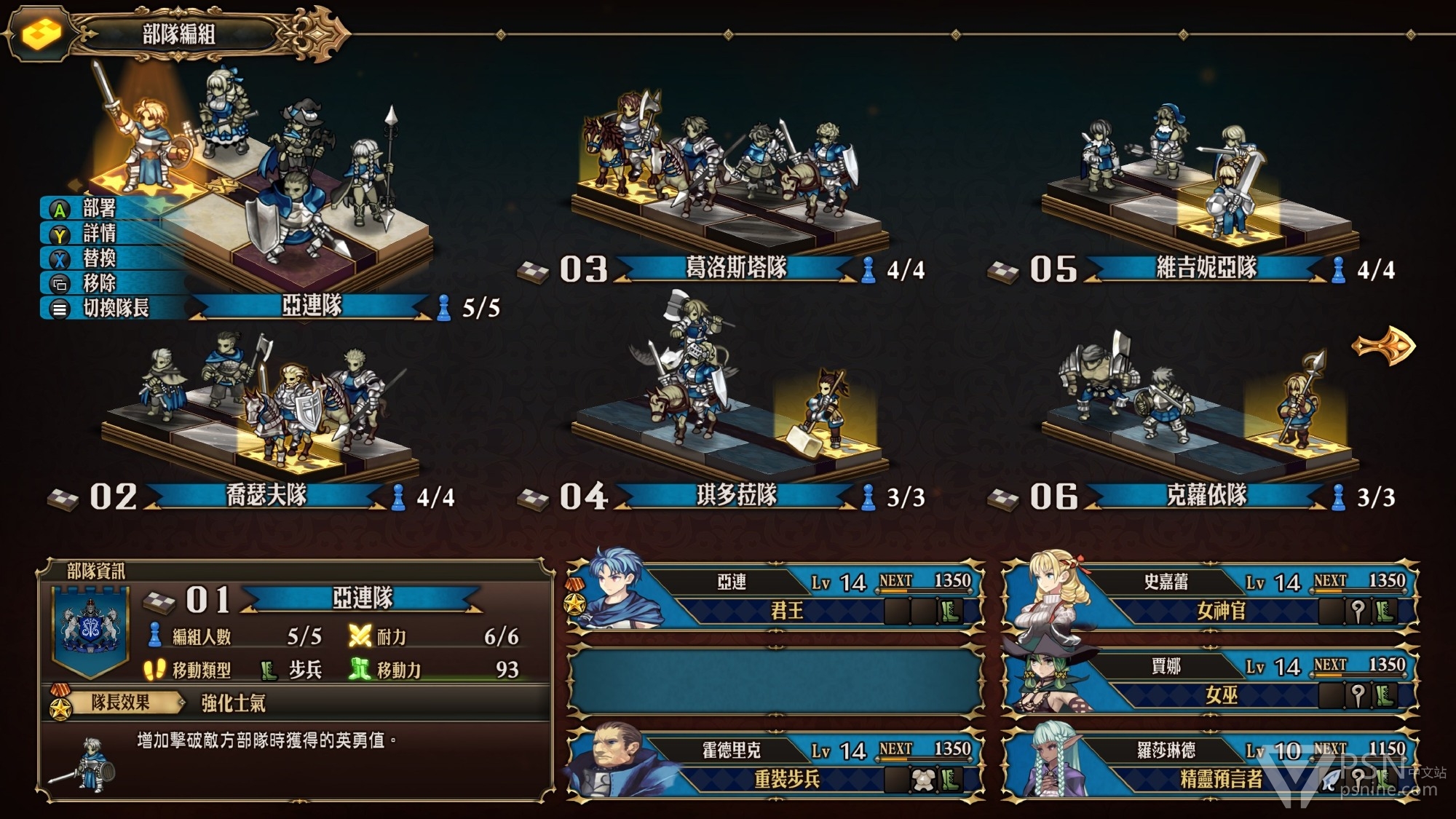
Task: Open 羅莎琳德 精靈預言者 character card
Action: point(1210,764)
